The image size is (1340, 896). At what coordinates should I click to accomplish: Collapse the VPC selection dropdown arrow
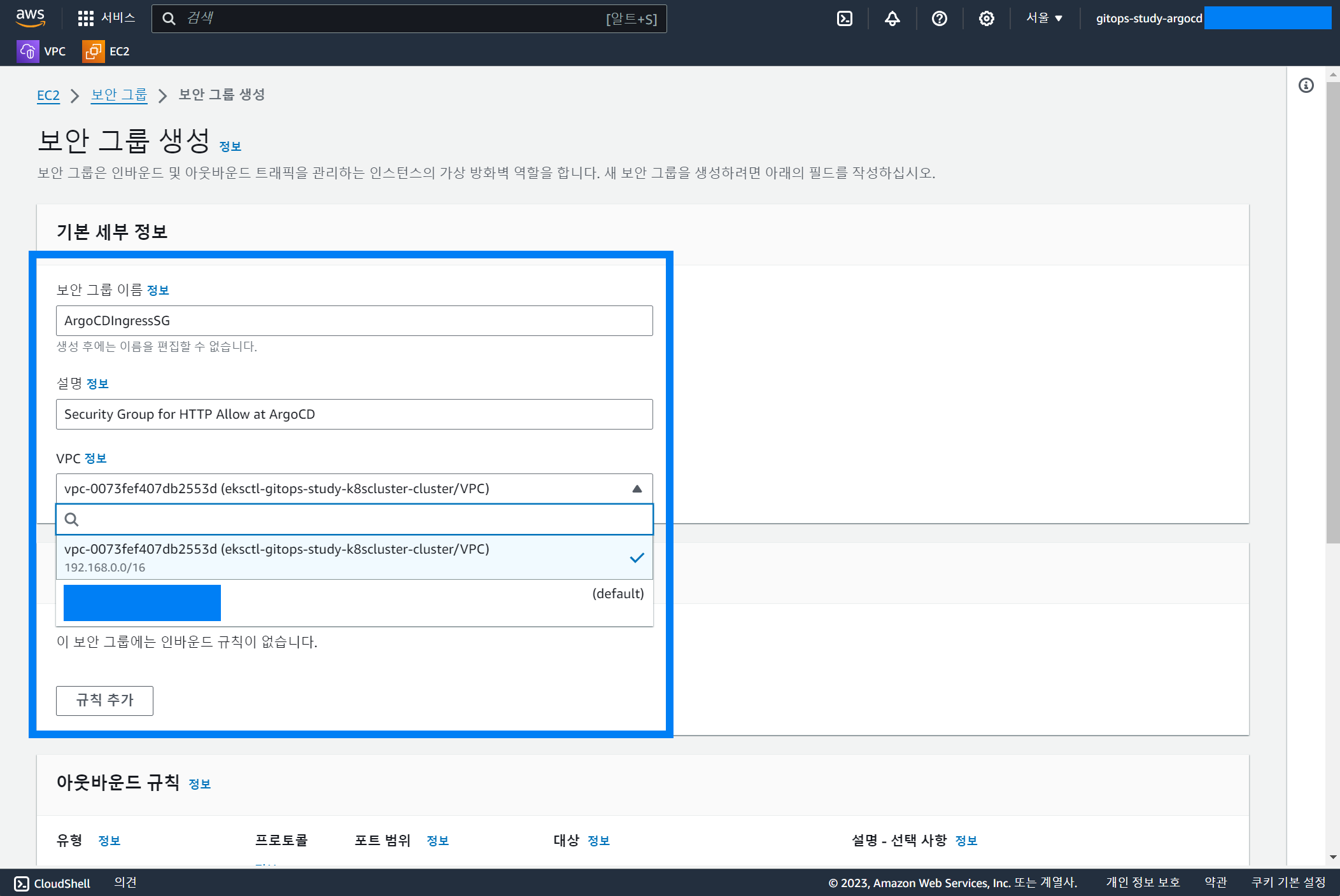[x=637, y=489]
